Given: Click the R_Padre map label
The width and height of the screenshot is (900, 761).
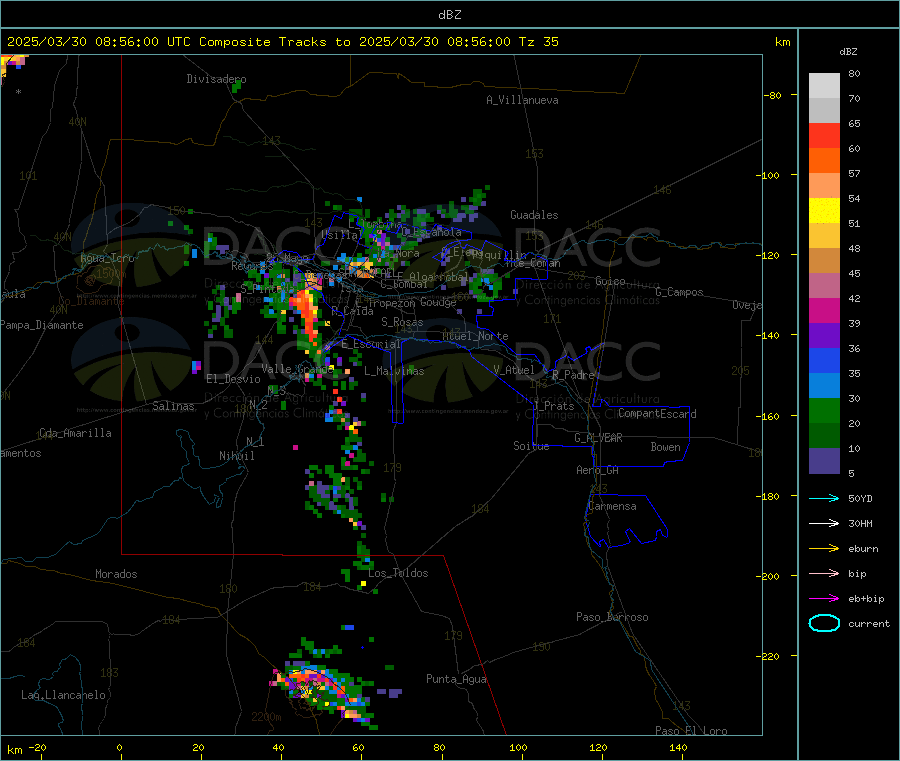Looking at the screenshot, I should [x=573, y=375].
